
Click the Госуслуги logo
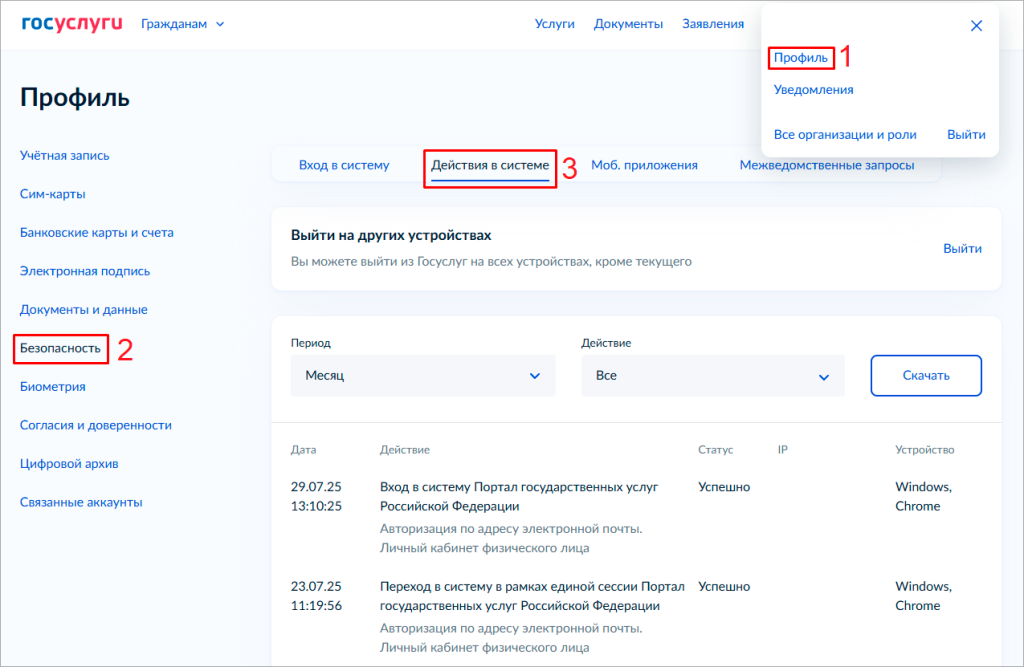pos(72,23)
